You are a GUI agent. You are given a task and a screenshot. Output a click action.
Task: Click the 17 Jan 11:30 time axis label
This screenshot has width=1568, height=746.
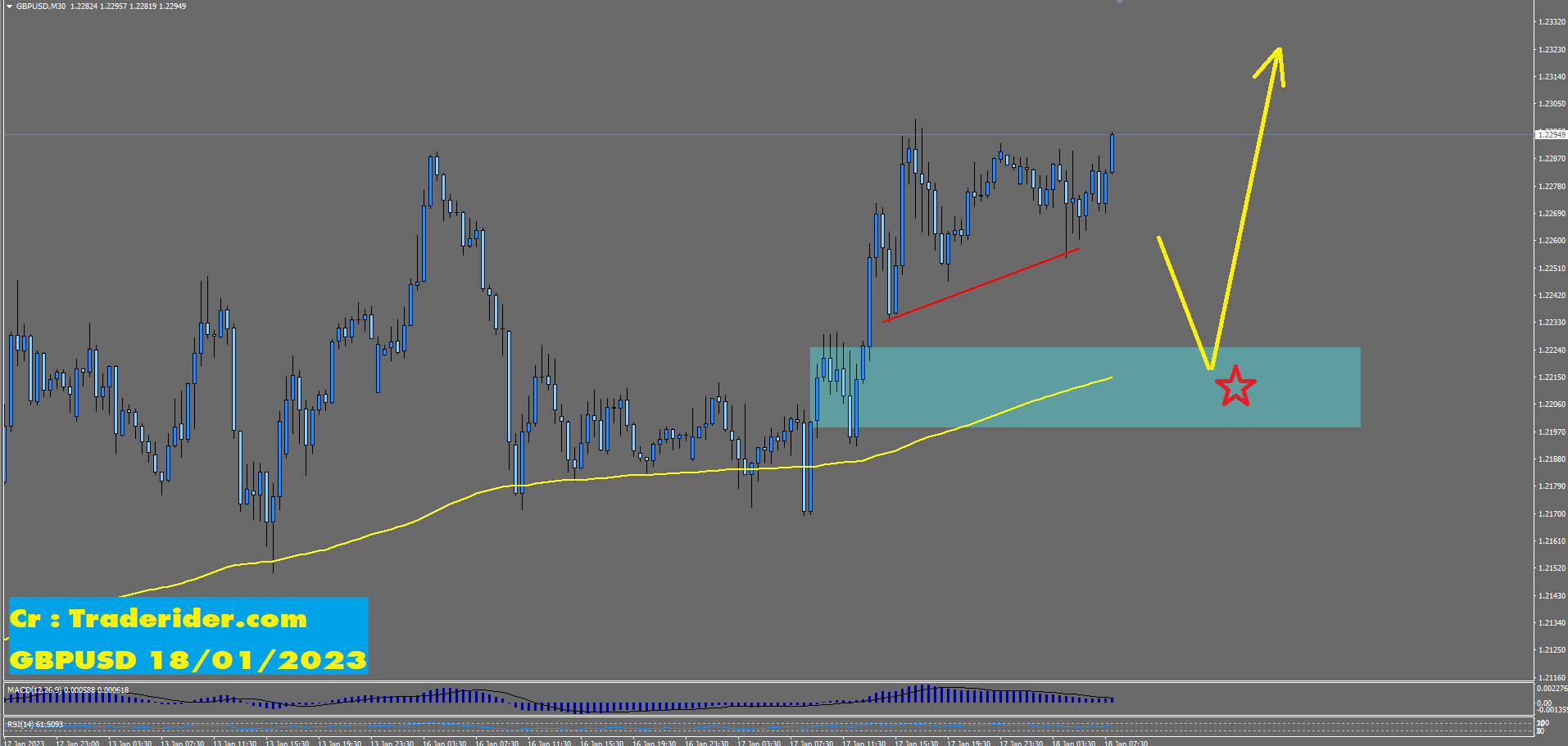coord(864,743)
